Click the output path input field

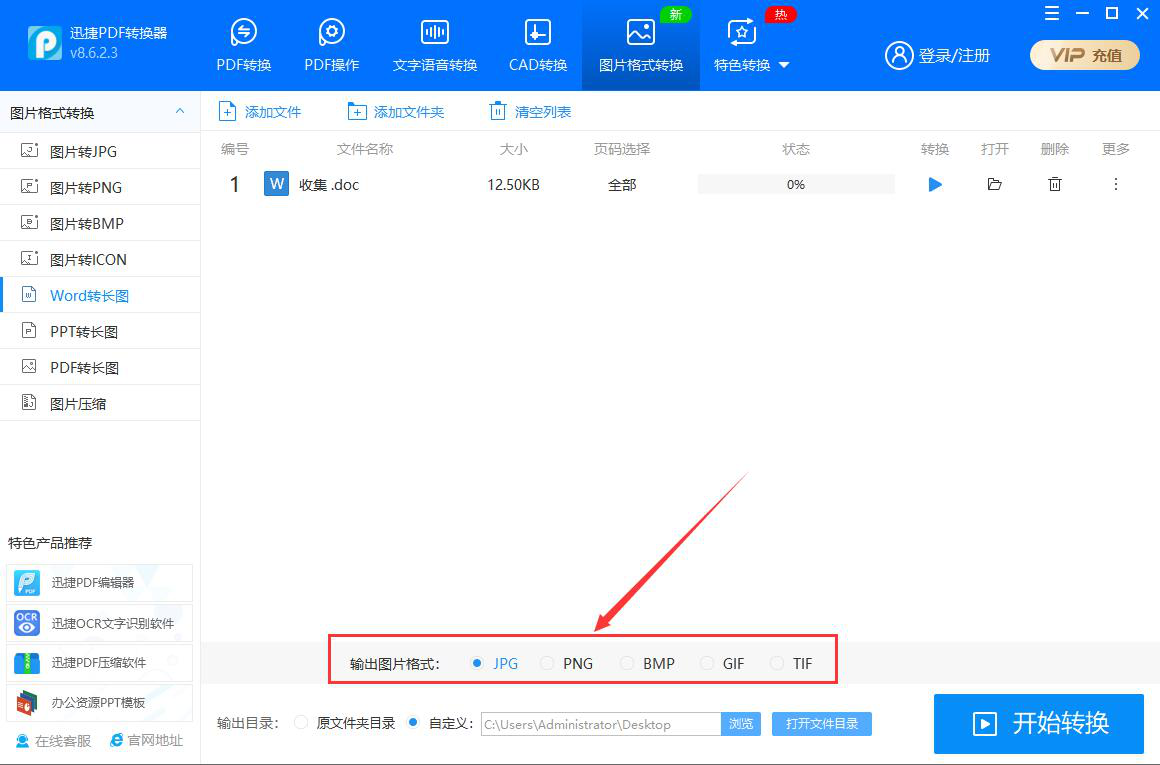tap(601, 724)
